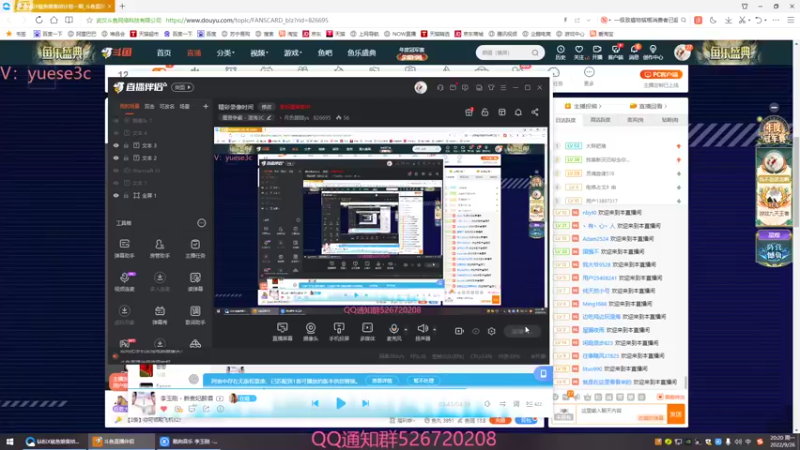Click gift box icon in companion toolbar
800x450 pixels.
click(x=468, y=112)
